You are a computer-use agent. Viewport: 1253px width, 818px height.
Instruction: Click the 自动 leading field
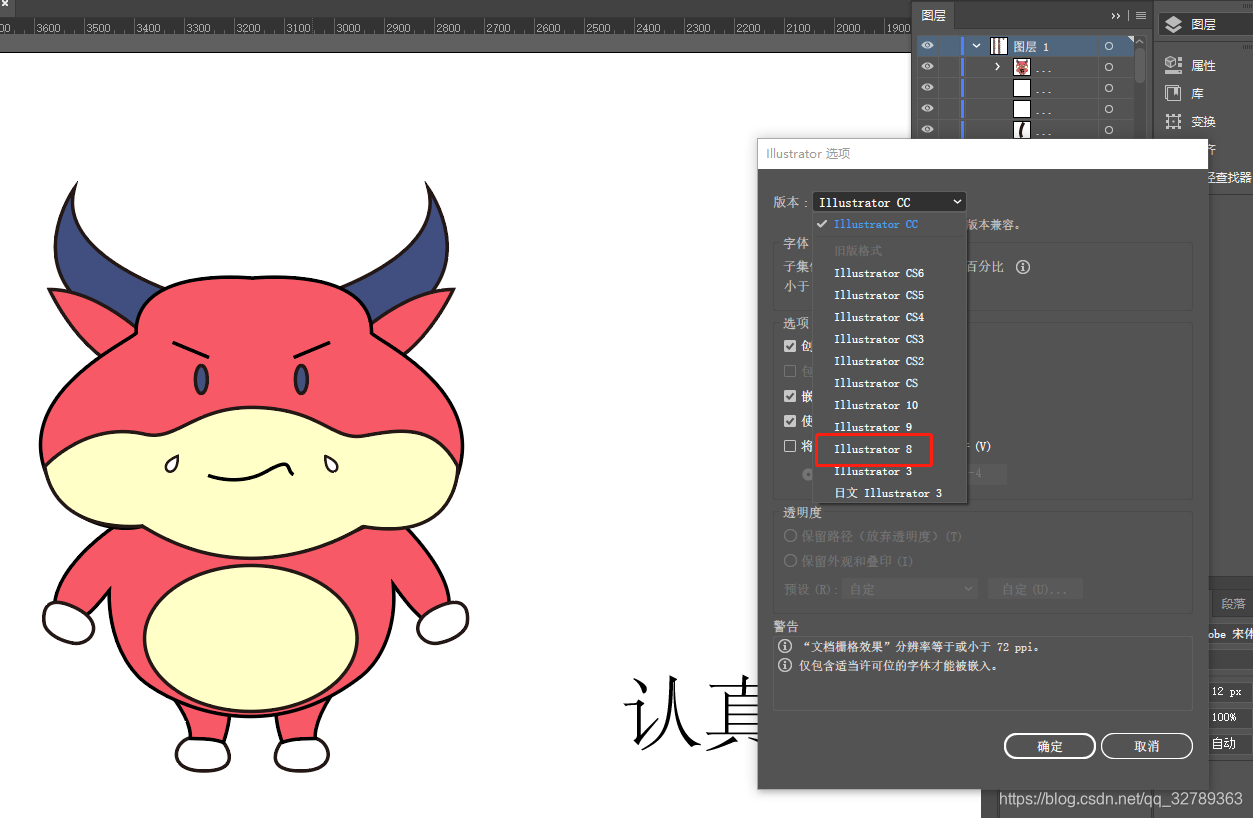1228,743
